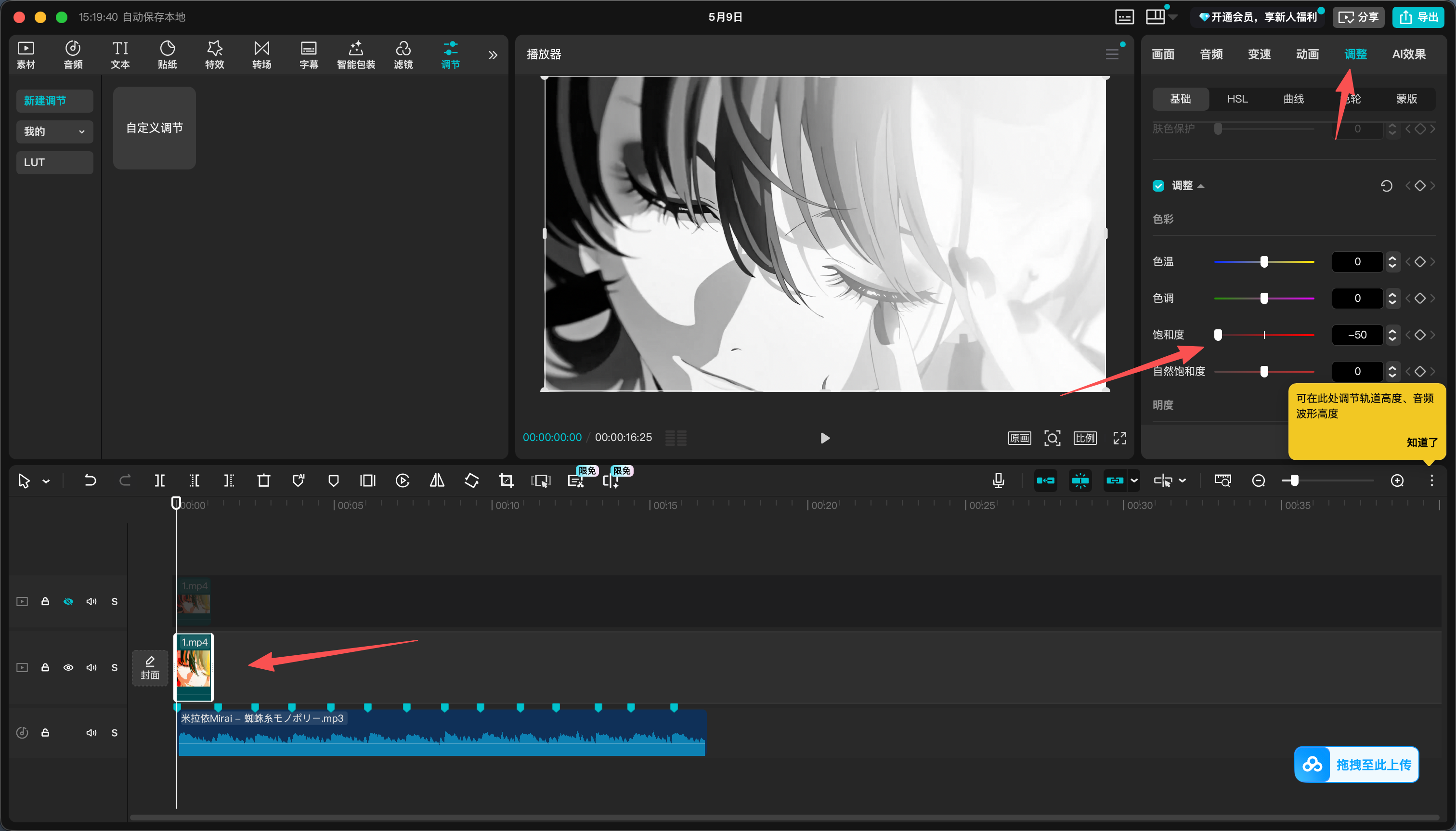The image size is (1456, 831).
Task: Open the 智能包装 smart packaging tab
Action: pyautogui.click(x=356, y=55)
